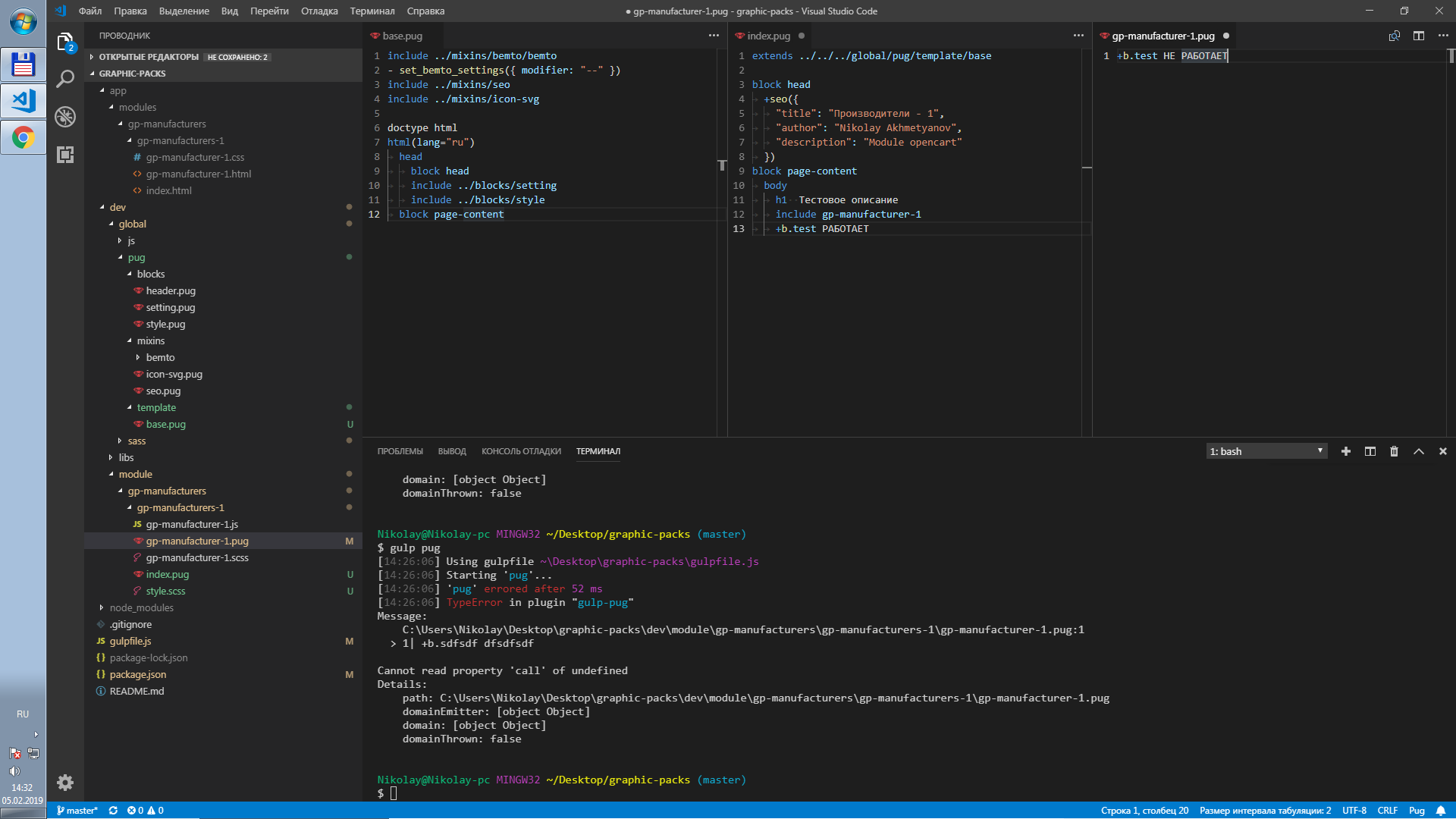Open gulpfile.js in the explorer
Image resolution: width=1456 pixels, height=819 pixels.
click(223, 641)
